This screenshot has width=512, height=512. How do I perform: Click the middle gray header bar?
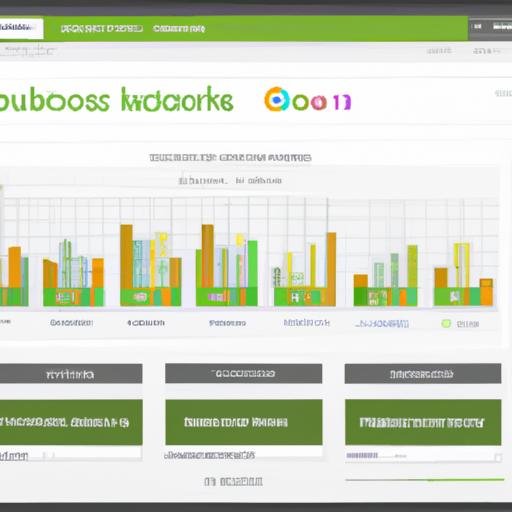click(x=244, y=374)
